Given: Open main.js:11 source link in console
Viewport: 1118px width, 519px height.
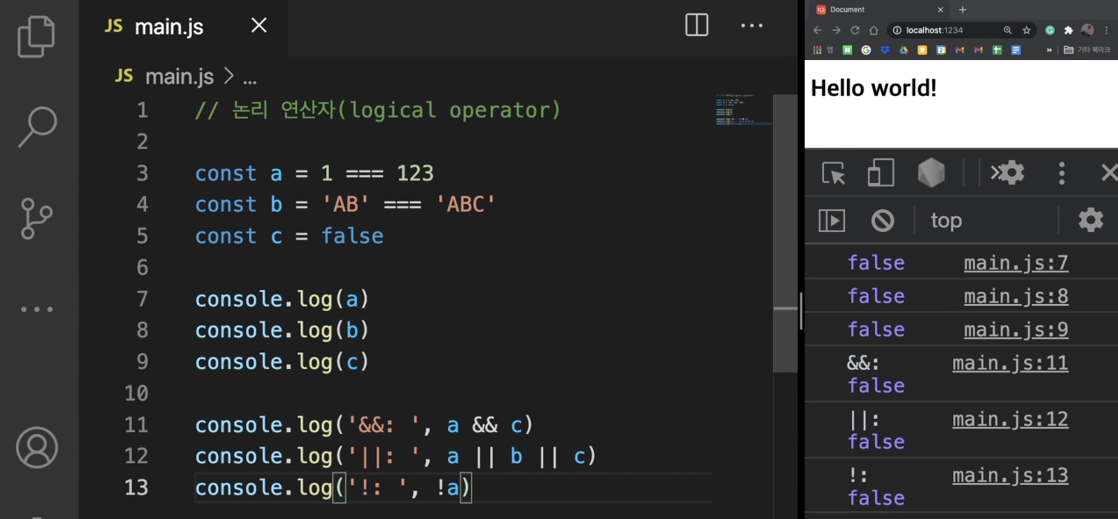Looking at the screenshot, I should point(1010,364).
